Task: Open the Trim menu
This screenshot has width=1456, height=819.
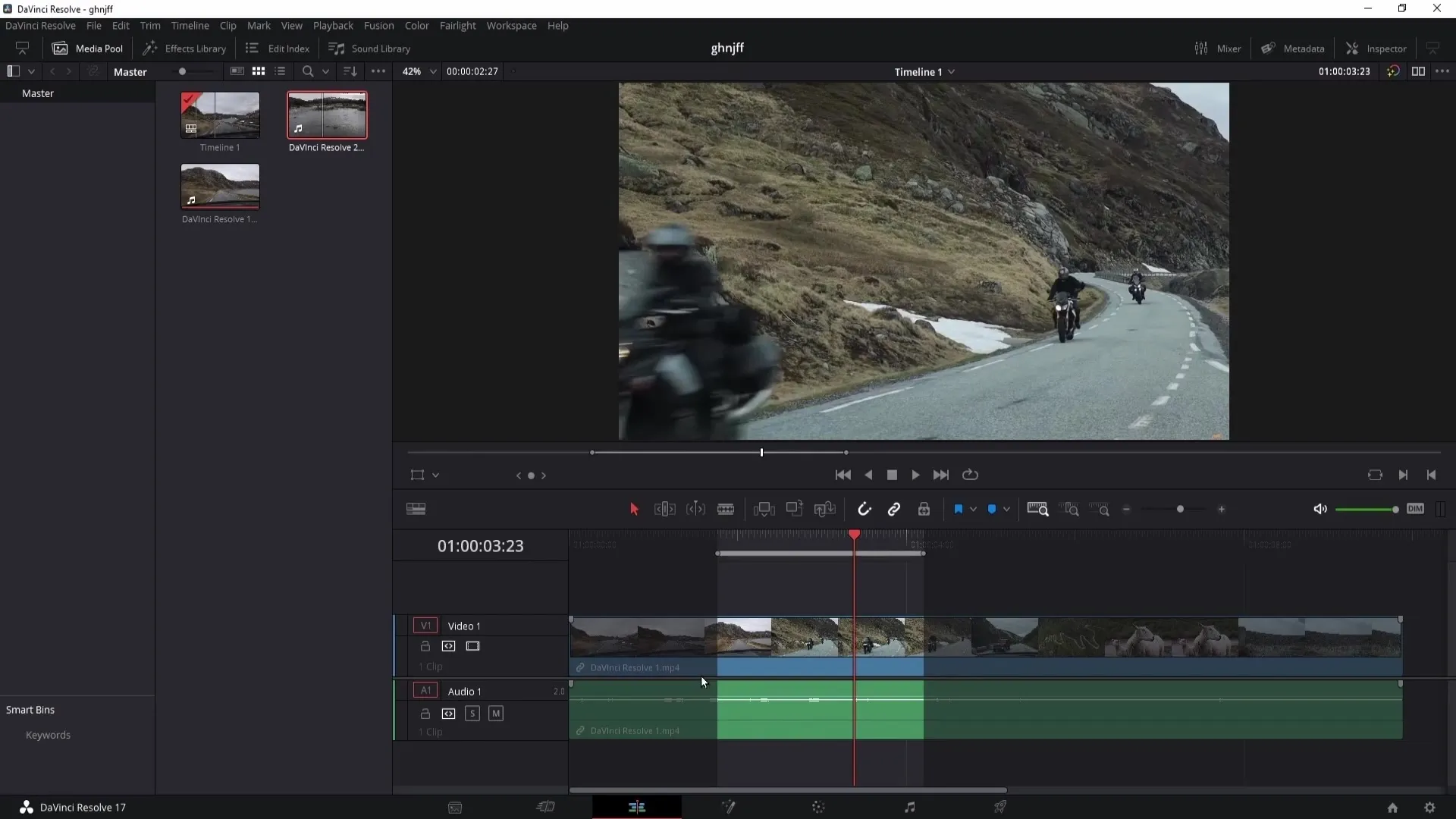Action: tap(150, 26)
